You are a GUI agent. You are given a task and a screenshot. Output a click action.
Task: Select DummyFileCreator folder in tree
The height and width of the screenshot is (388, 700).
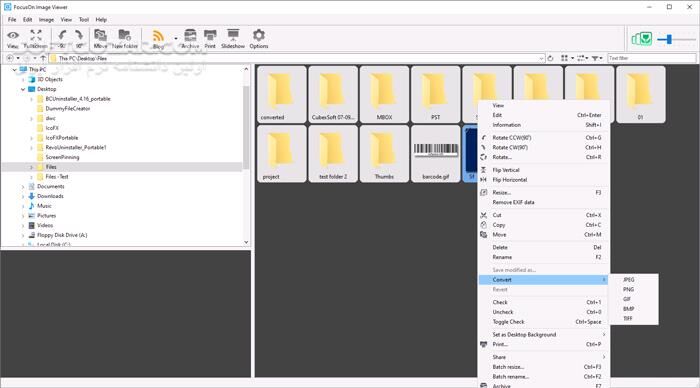67,108
